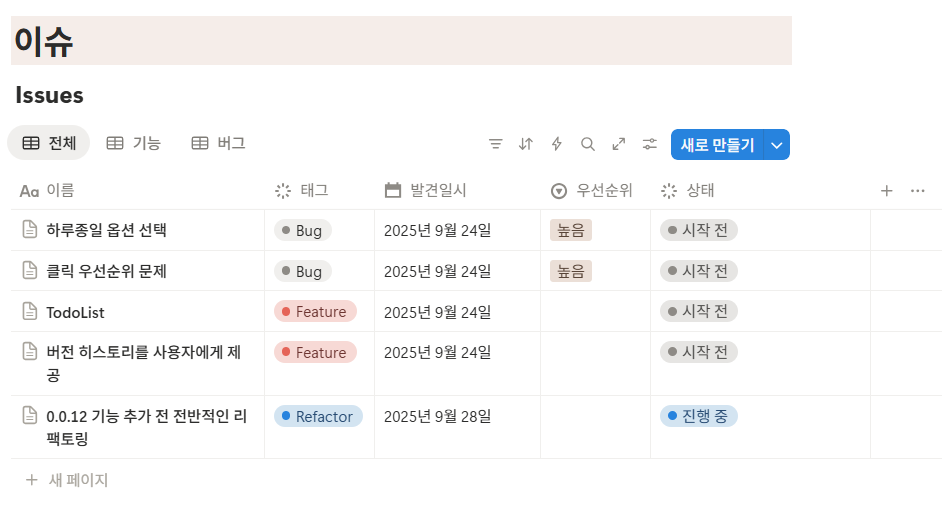Click the Refactor tag
951x505 pixels.
tap(318, 416)
